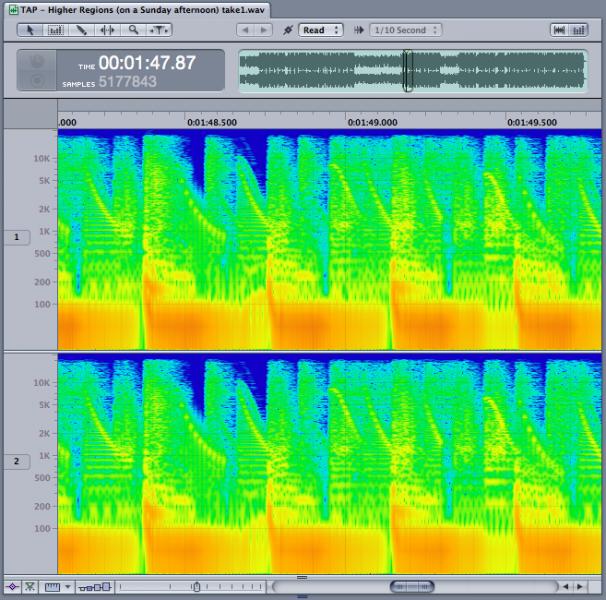Select the Frequency Selection tool

(55, 30)
